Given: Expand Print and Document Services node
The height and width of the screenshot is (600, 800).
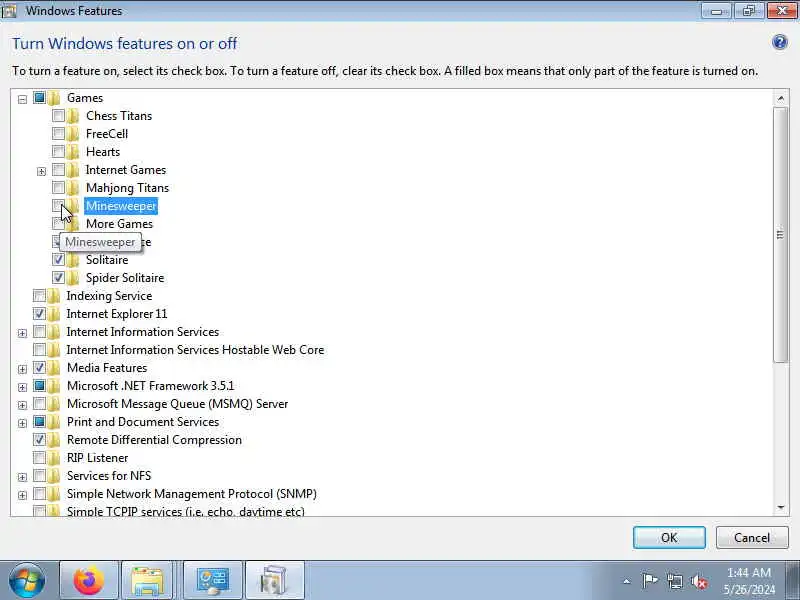Looking at the screenshot, I should (22, 423).
